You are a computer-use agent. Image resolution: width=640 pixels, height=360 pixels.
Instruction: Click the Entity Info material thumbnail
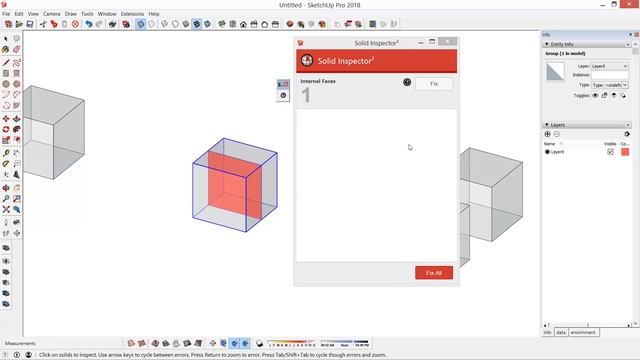[555, 72]
